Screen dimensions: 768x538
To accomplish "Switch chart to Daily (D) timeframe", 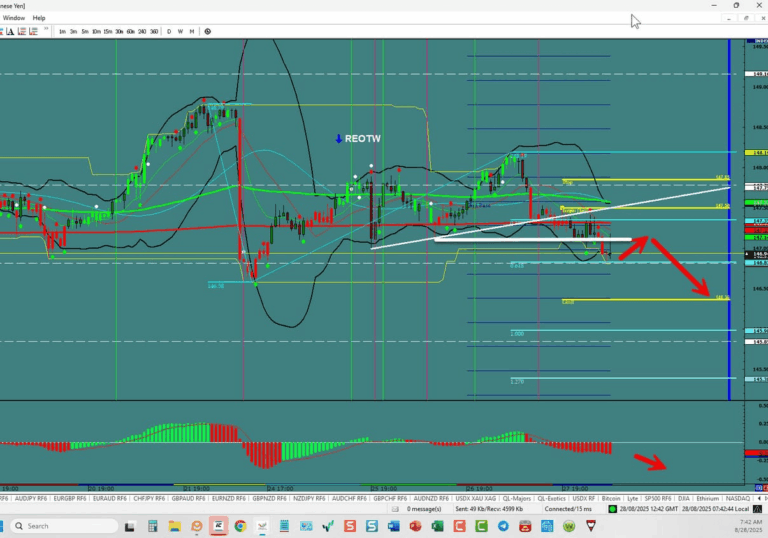I will [x=169, y=31].
